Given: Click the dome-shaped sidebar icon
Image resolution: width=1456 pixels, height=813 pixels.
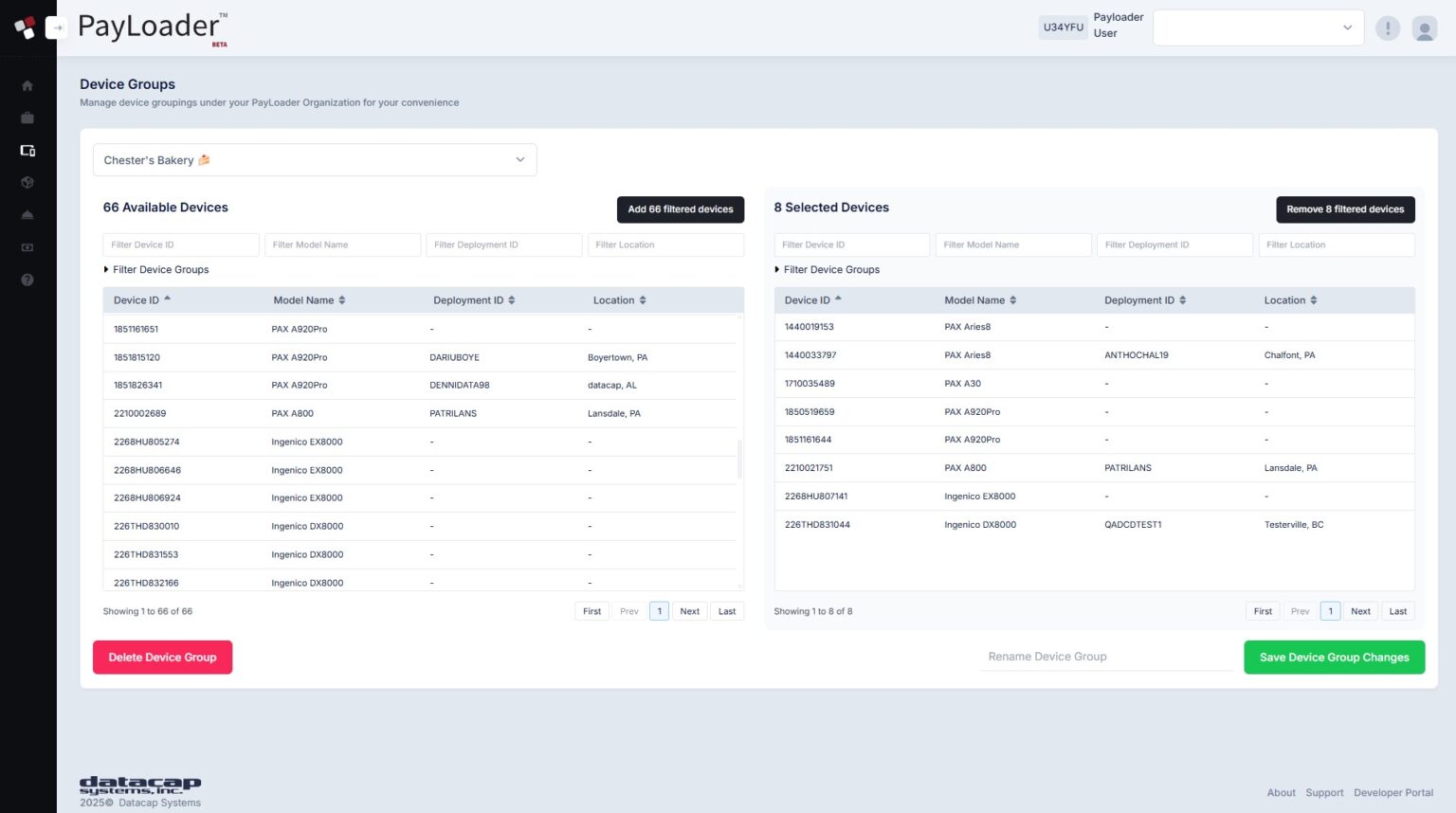Looking at the screenshot, I should point(27,215).
